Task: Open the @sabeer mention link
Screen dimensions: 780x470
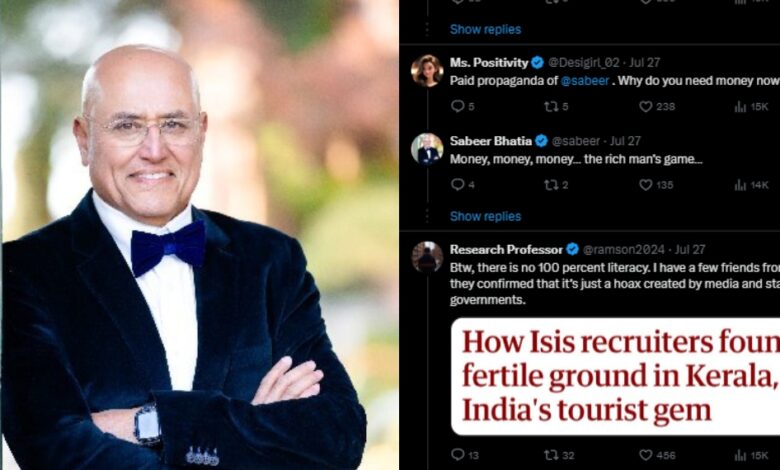Action: (x=585, y=81)
